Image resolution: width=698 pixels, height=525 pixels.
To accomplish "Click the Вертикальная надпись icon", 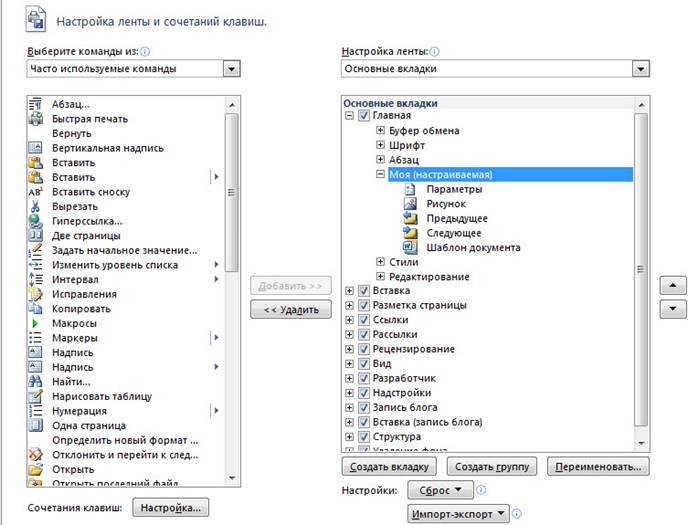I will [x=35, y=148].
